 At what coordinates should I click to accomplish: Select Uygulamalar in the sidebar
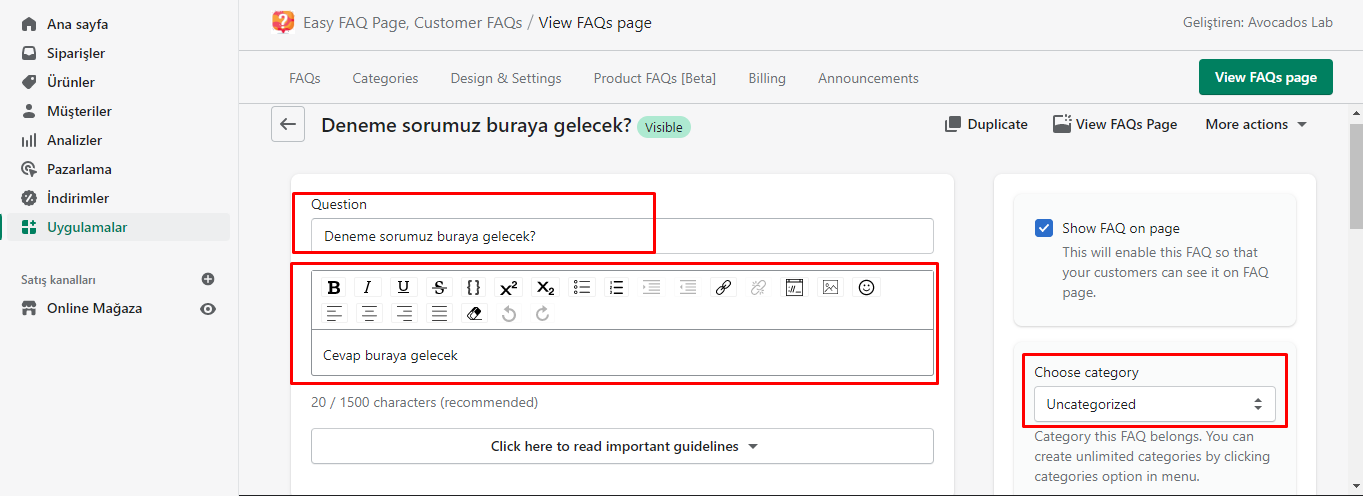coord(119,227)
